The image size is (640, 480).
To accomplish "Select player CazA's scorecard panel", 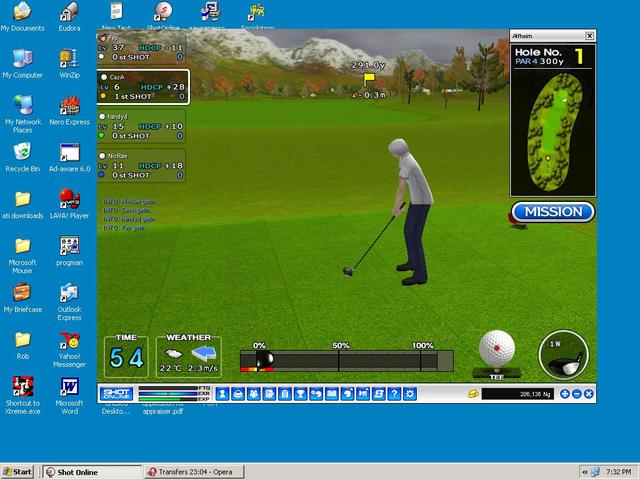I will pyautogui.click(x=142, y=87).
